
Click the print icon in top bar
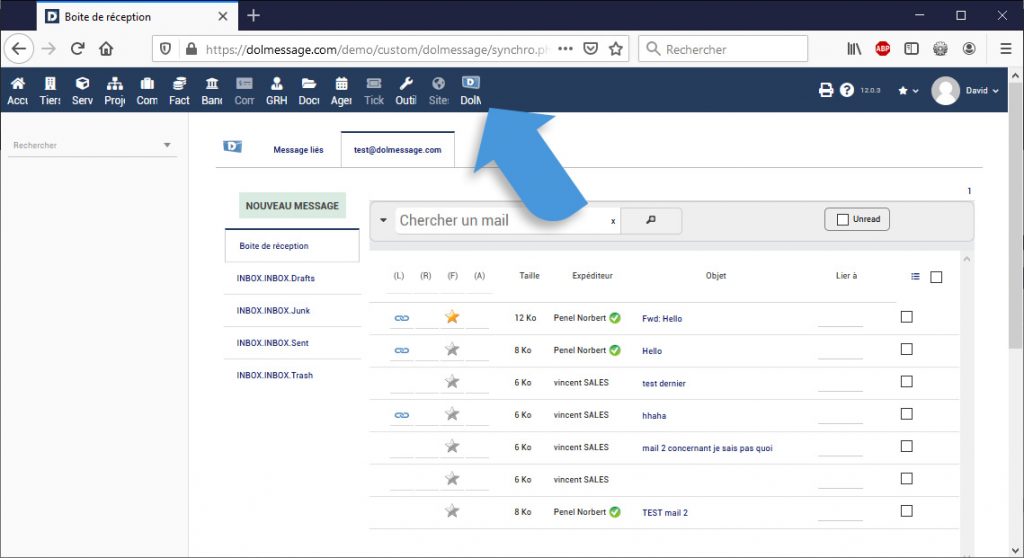pos(826,90)
